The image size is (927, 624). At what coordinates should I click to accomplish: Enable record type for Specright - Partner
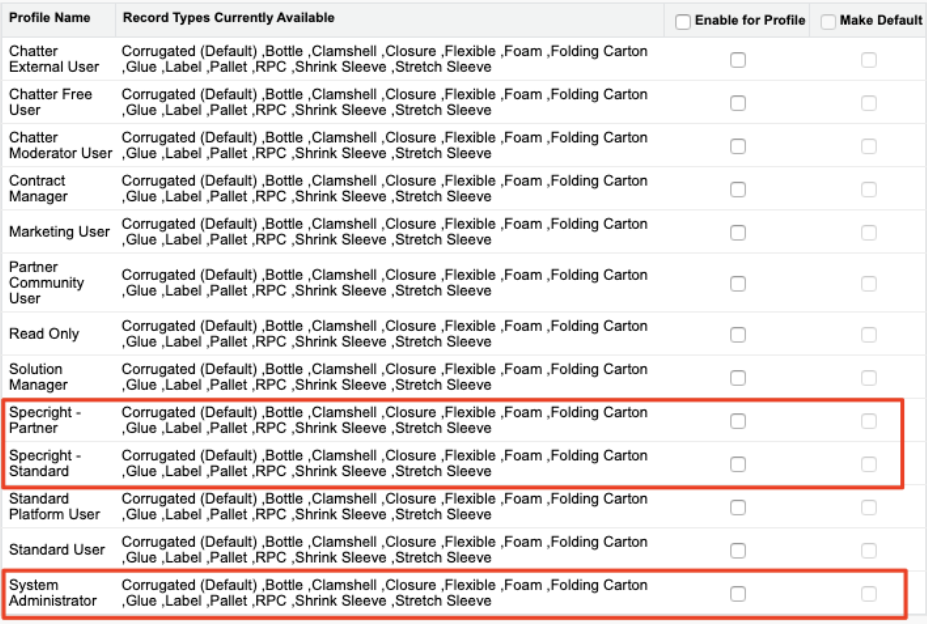tap(737, 421)
